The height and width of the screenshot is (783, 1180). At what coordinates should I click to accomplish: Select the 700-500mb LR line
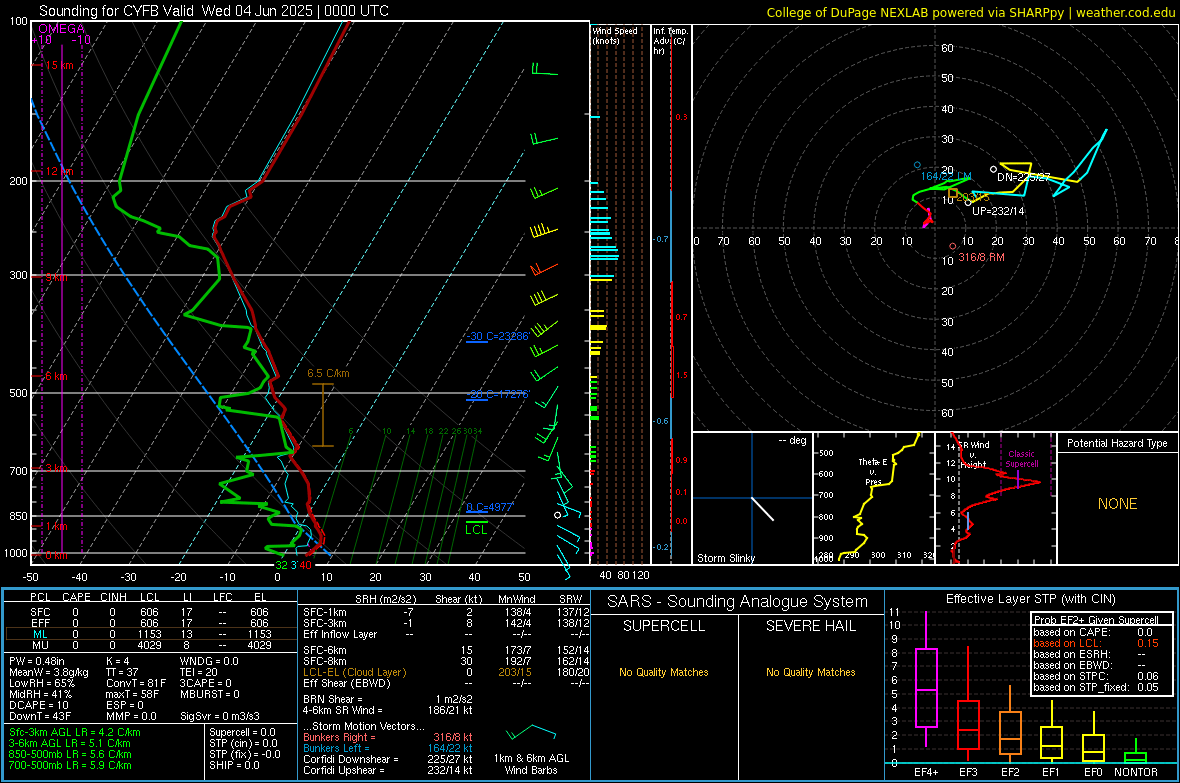coord(70,765)
